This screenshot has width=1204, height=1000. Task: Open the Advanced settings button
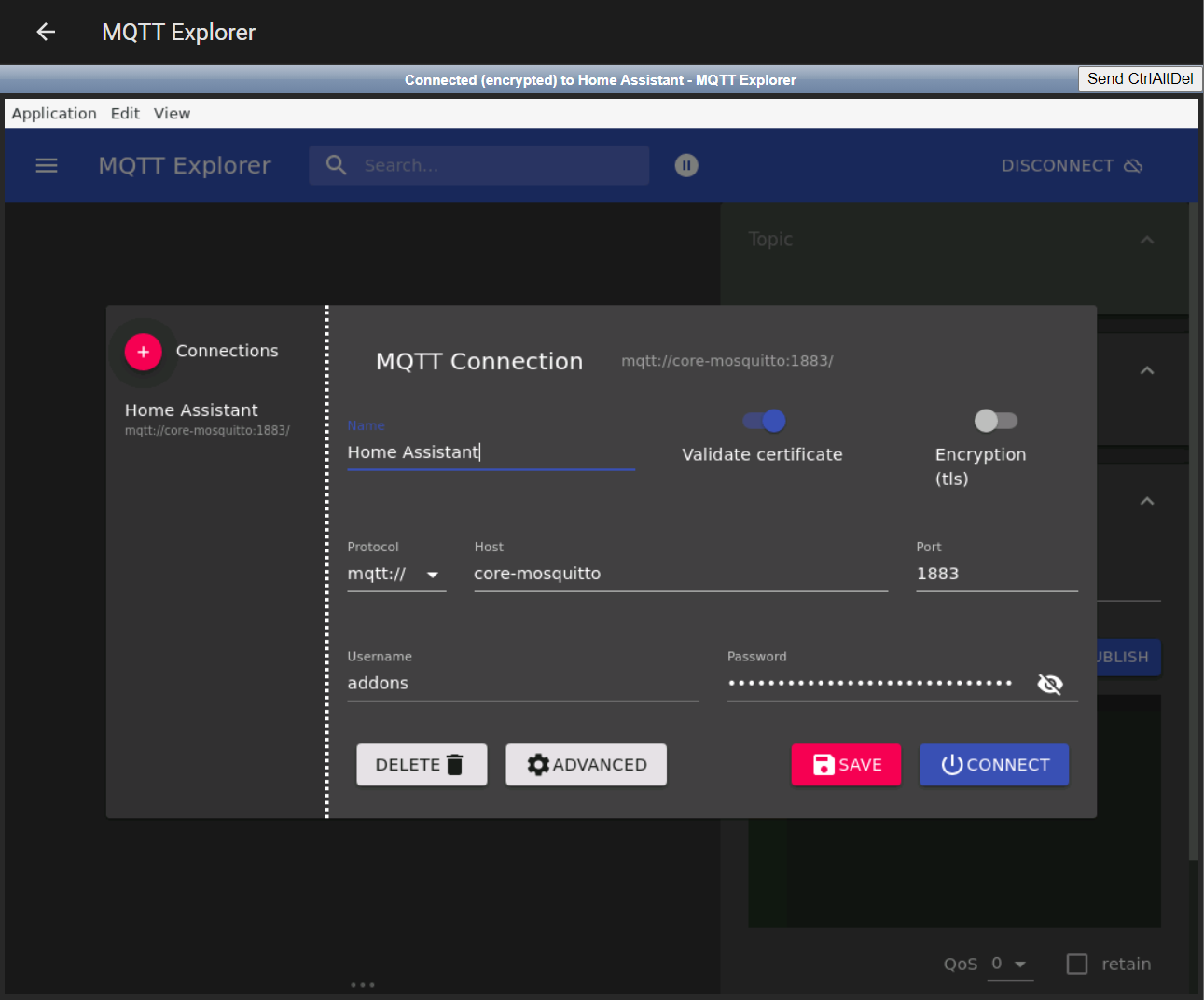point(587,765)
